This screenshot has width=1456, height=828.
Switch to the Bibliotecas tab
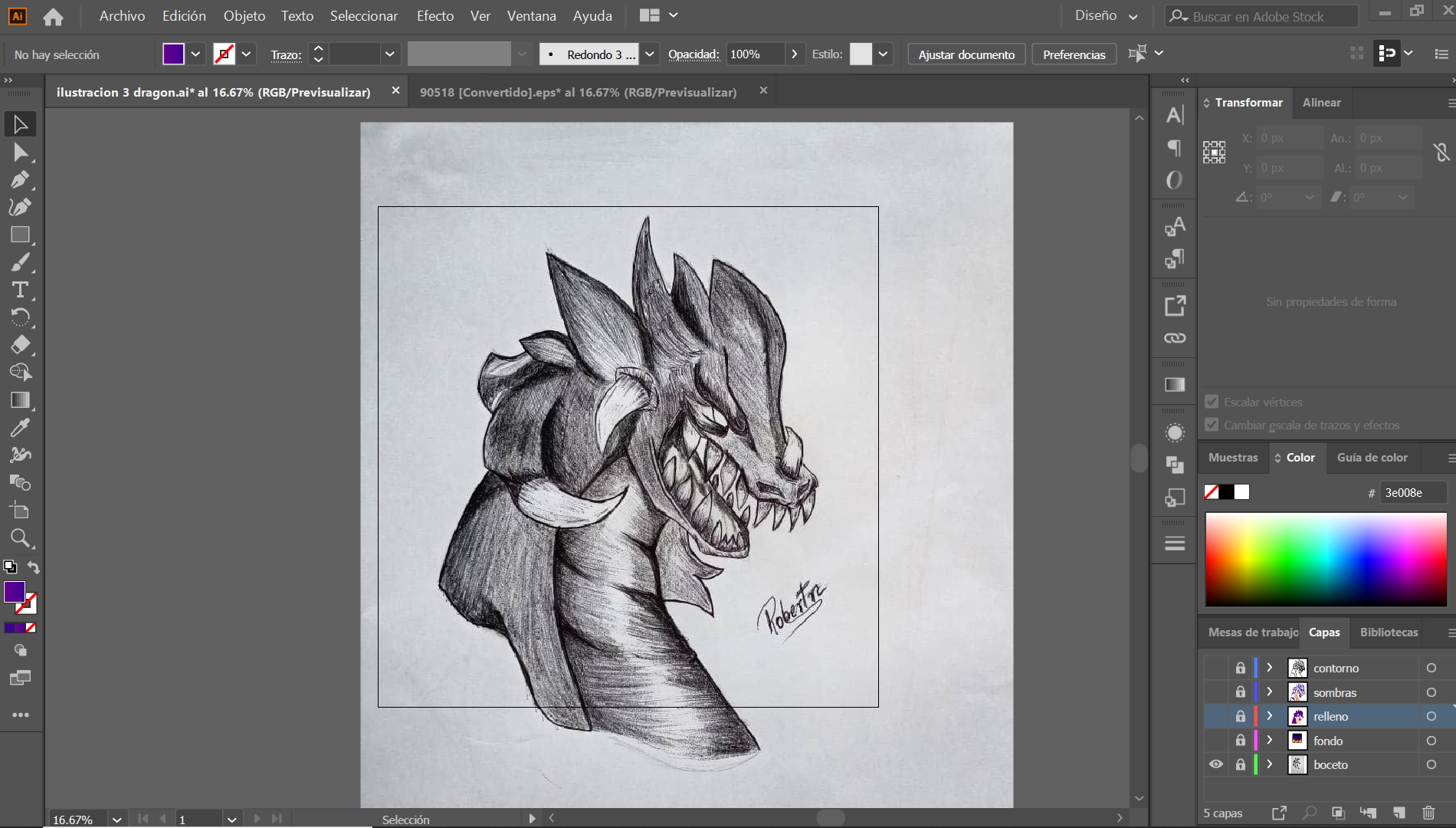pos(1389,632)
